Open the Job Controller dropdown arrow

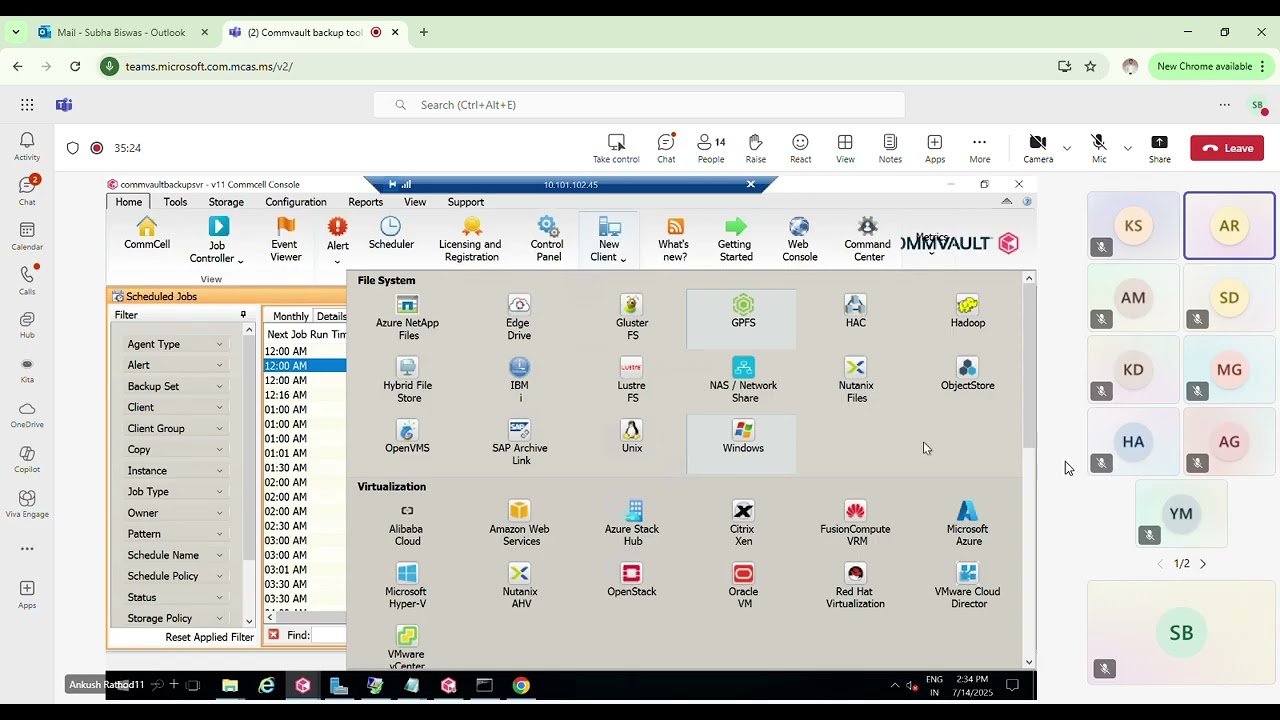point(240,261)
